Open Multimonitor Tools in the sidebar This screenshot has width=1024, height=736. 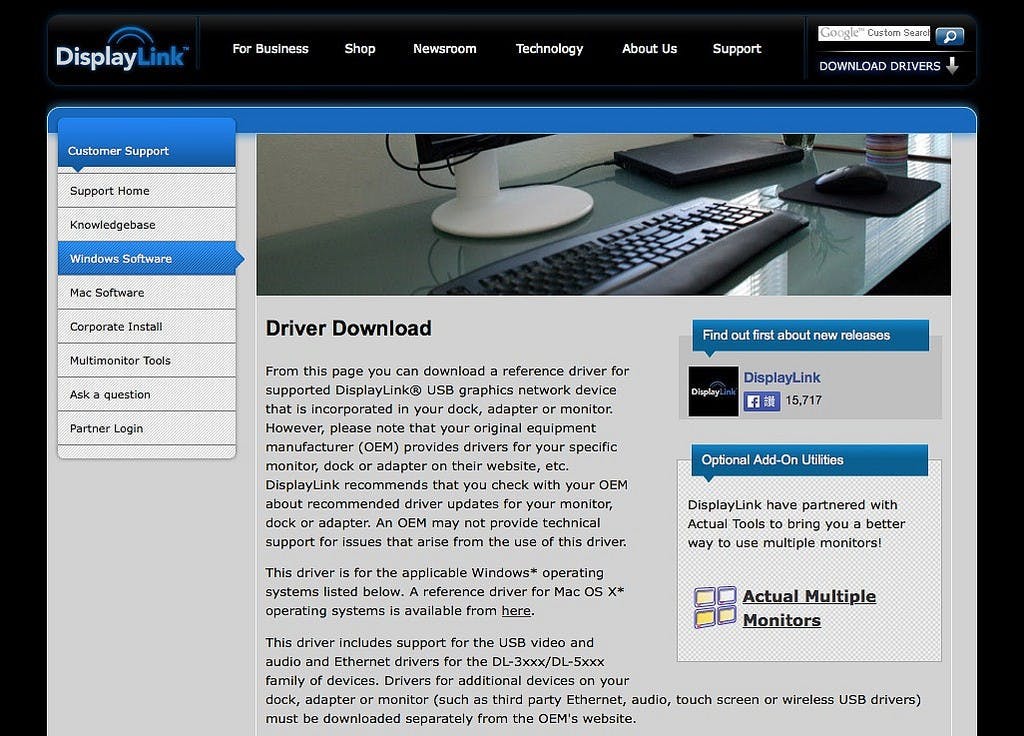coord(146,360)
